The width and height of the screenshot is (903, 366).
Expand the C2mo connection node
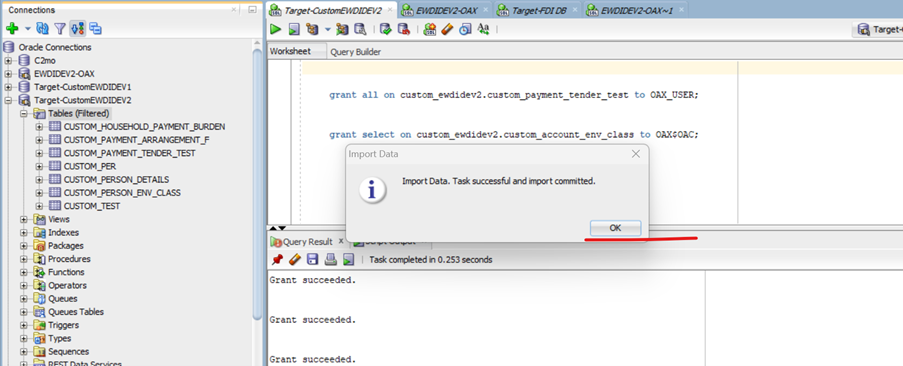[8, 60]
